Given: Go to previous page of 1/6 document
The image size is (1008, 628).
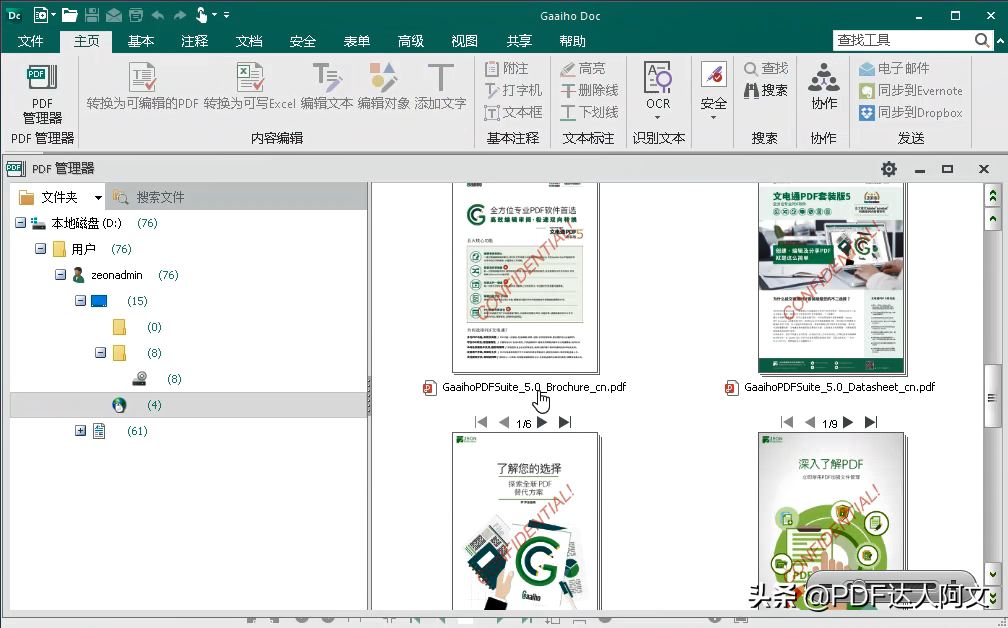Looking at the screenshot, I should (503, 422).
